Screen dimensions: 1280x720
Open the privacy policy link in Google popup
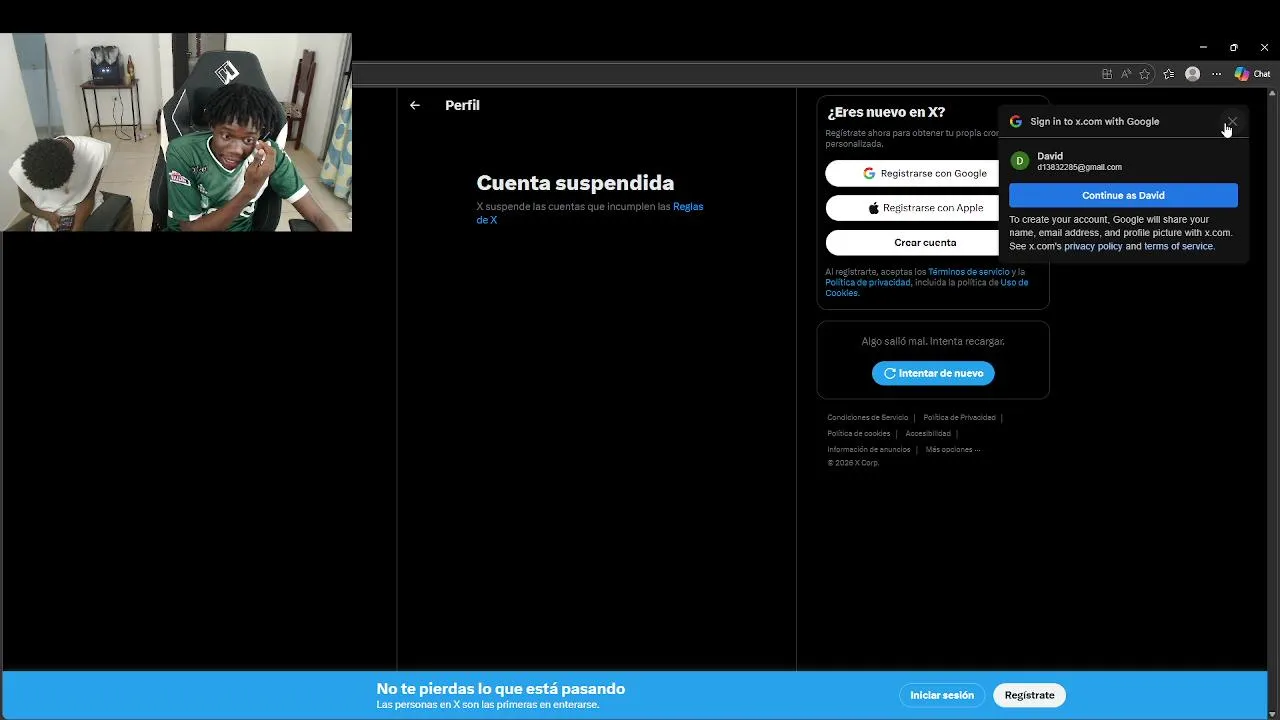(x=1093, y=246)
